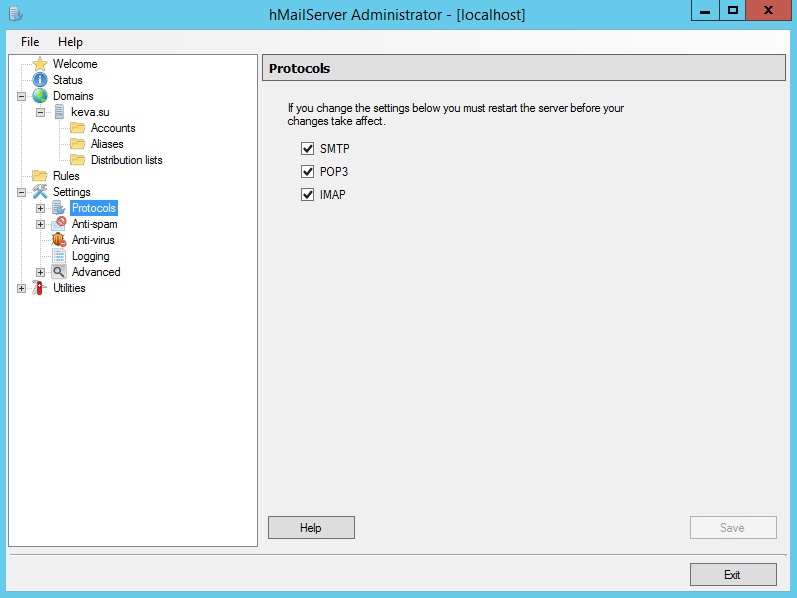Open the File menu
This screenshot has height=598, width=797.
[x=30, y=42]
